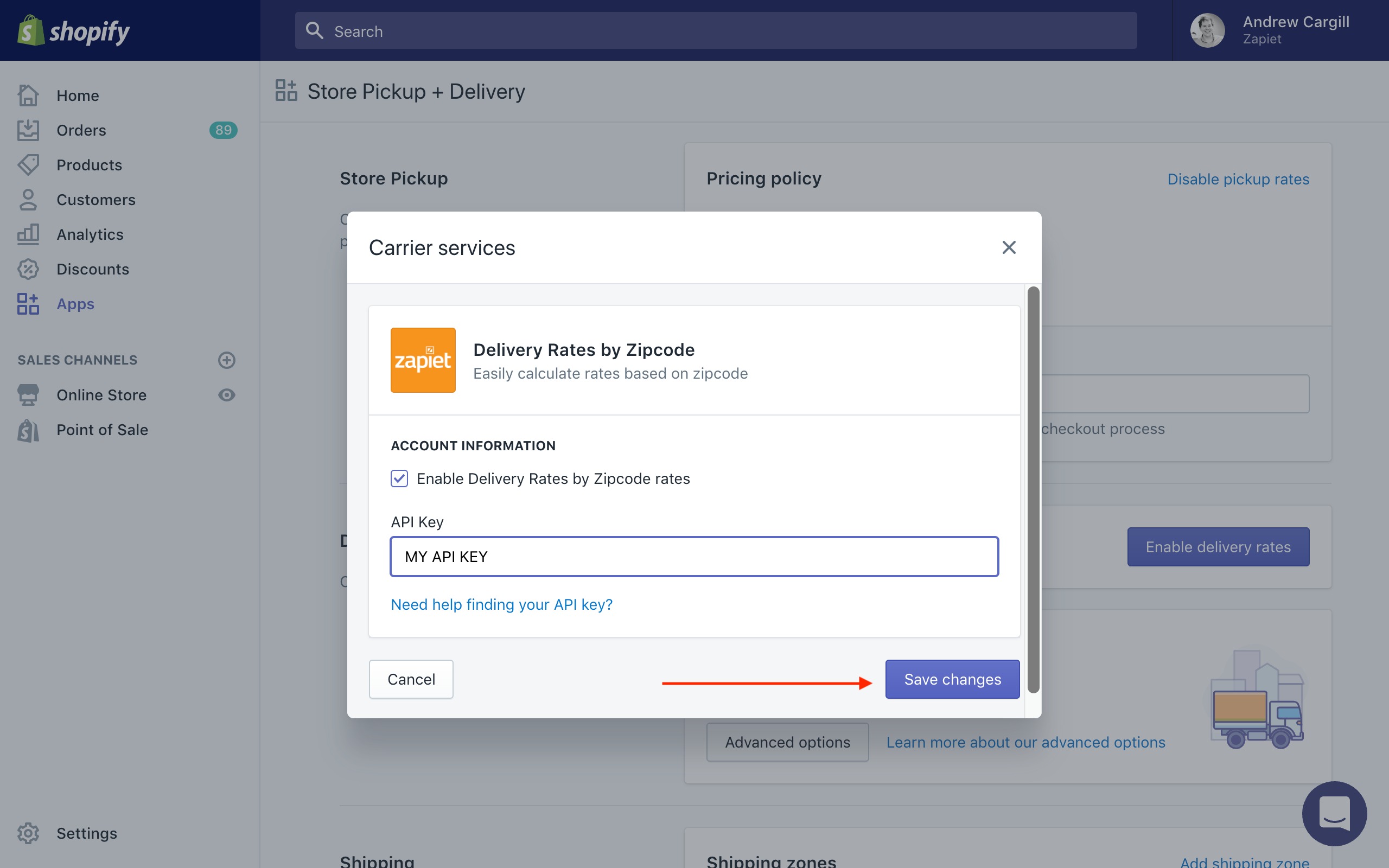Click Enable delivery rates button

tap(1218, 546)
